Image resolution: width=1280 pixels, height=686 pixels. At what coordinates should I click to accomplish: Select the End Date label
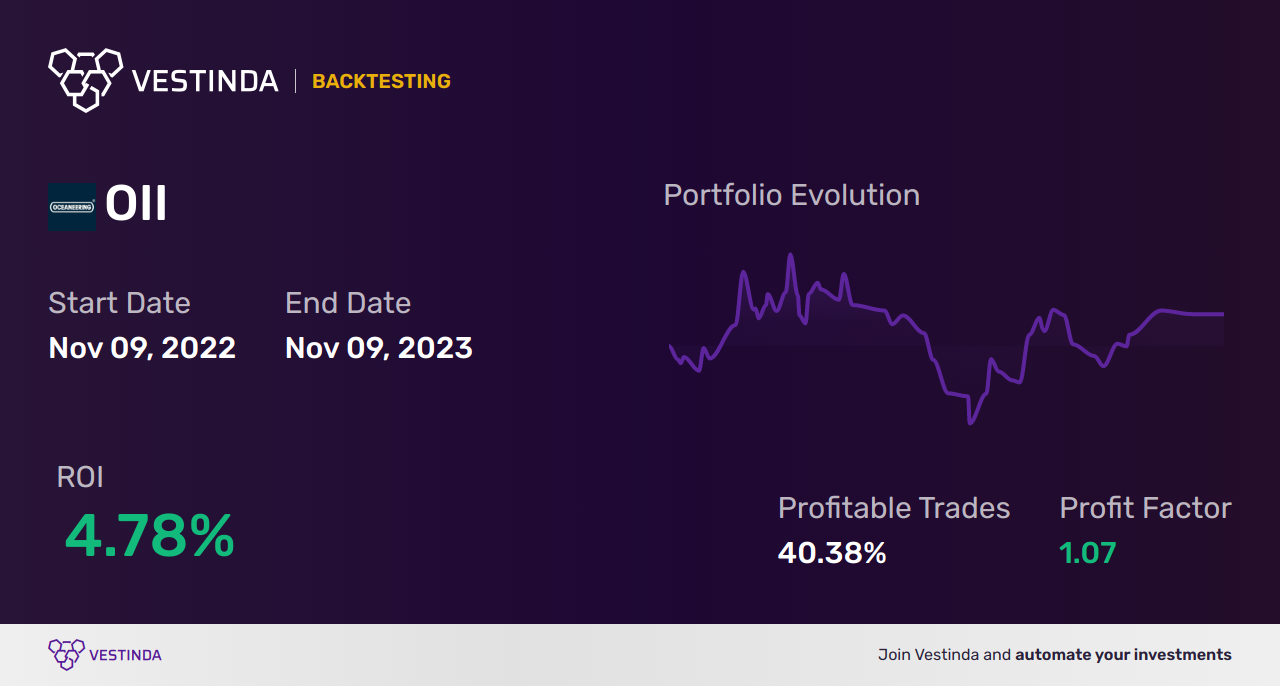click(348, 303)
